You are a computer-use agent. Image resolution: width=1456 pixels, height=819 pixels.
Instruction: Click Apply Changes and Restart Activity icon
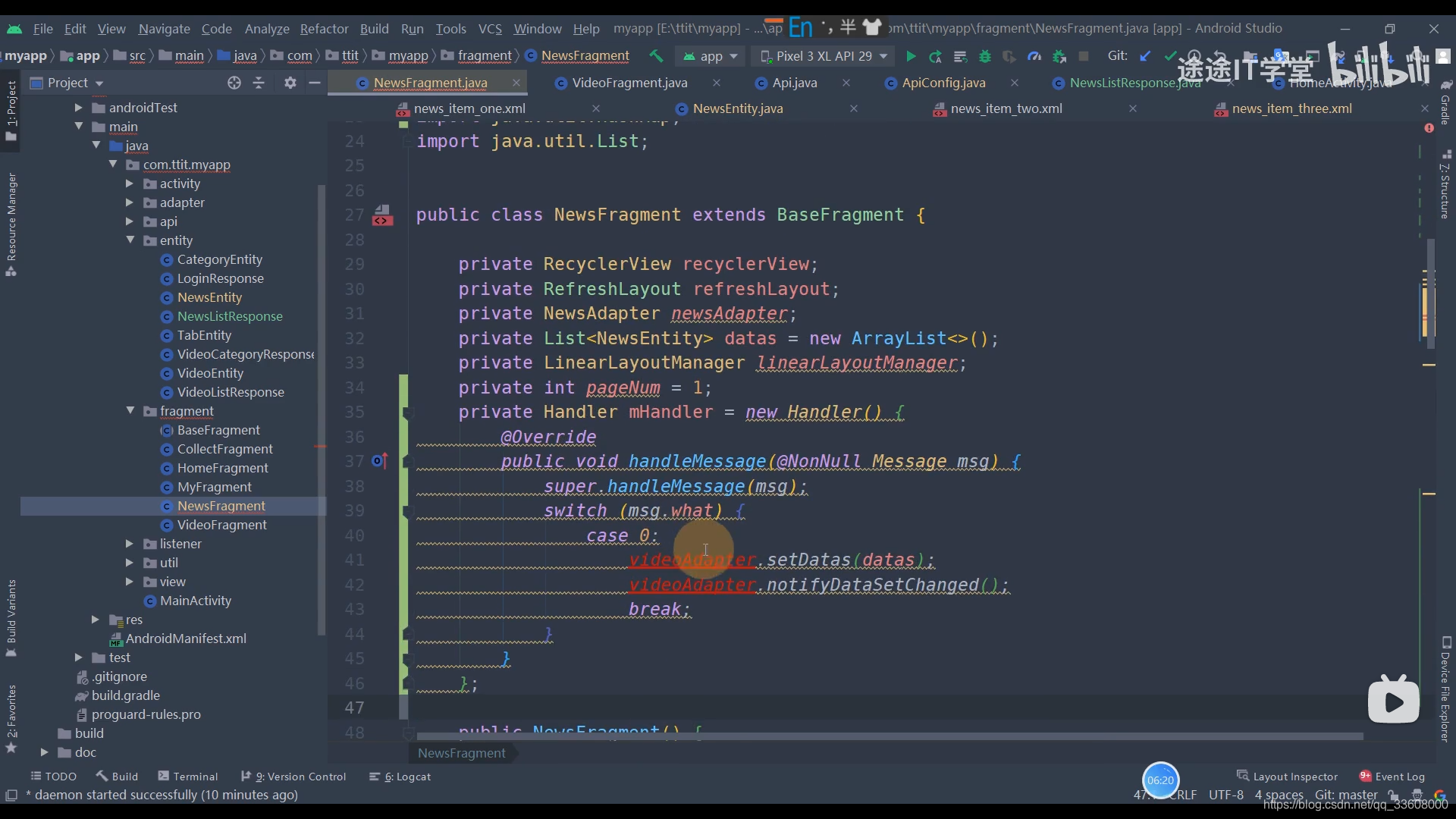click(935, 56)
